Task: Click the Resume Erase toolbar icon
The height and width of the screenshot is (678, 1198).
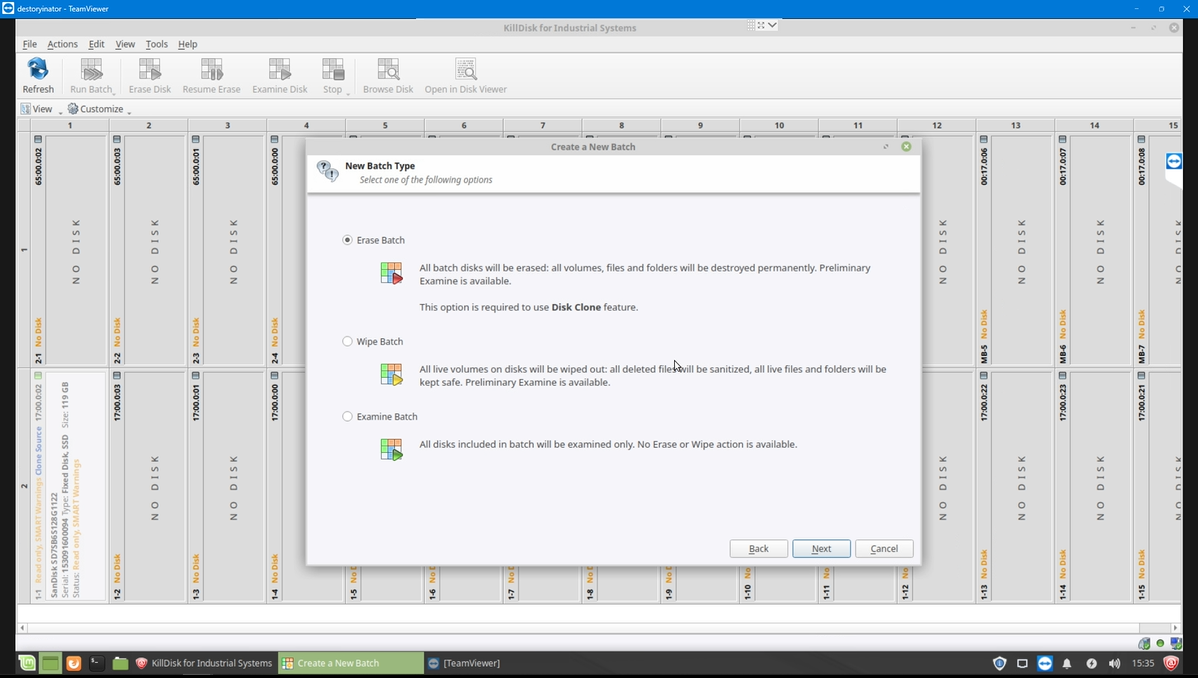Action: pos(212,70)
